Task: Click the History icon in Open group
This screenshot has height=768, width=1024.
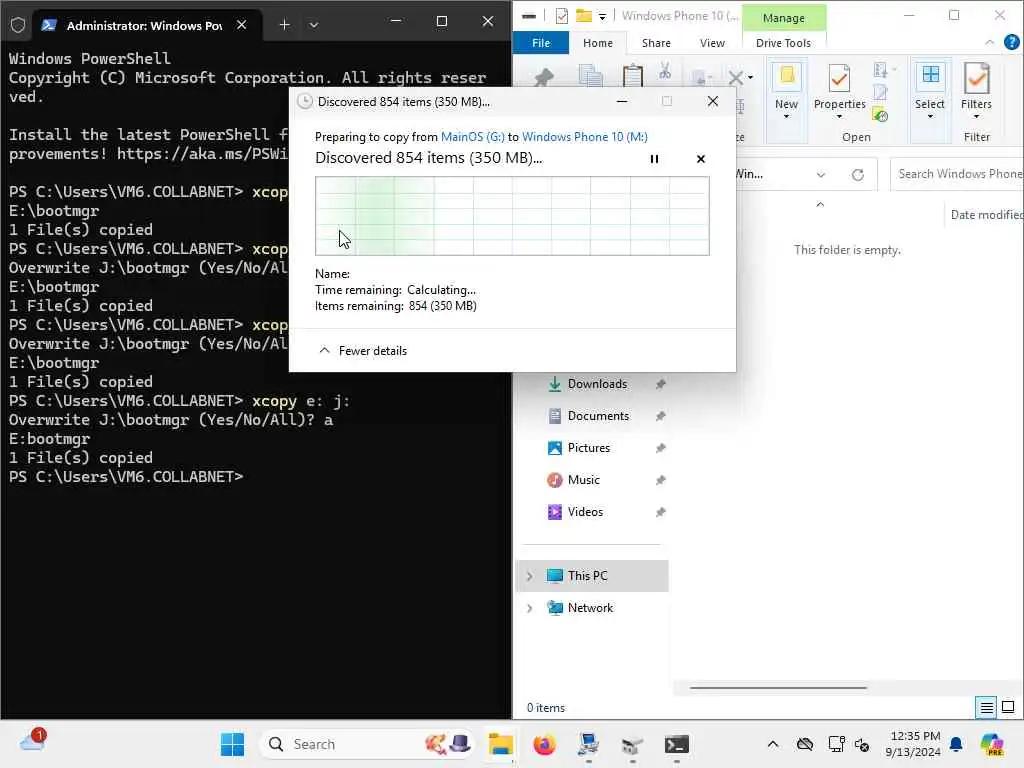Action: coord(880,116)
